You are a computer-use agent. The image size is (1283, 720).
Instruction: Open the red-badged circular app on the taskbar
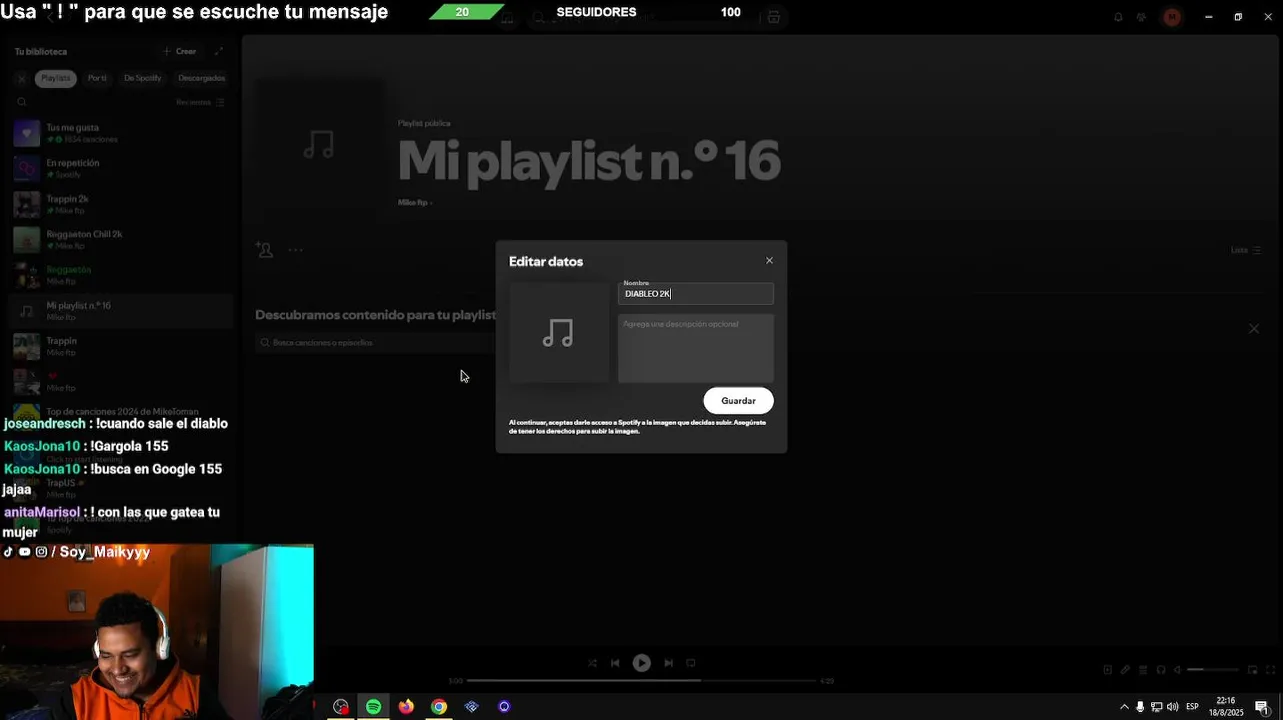[340, 706]
